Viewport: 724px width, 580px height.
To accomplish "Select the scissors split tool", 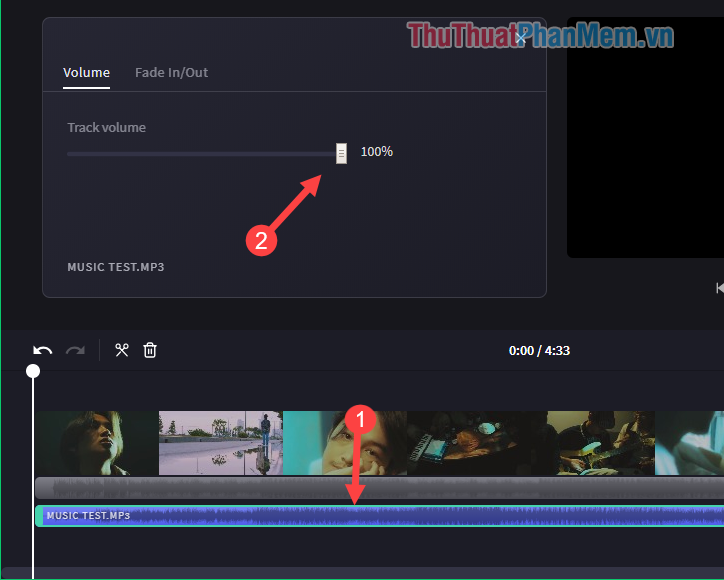I will point(122,350).
